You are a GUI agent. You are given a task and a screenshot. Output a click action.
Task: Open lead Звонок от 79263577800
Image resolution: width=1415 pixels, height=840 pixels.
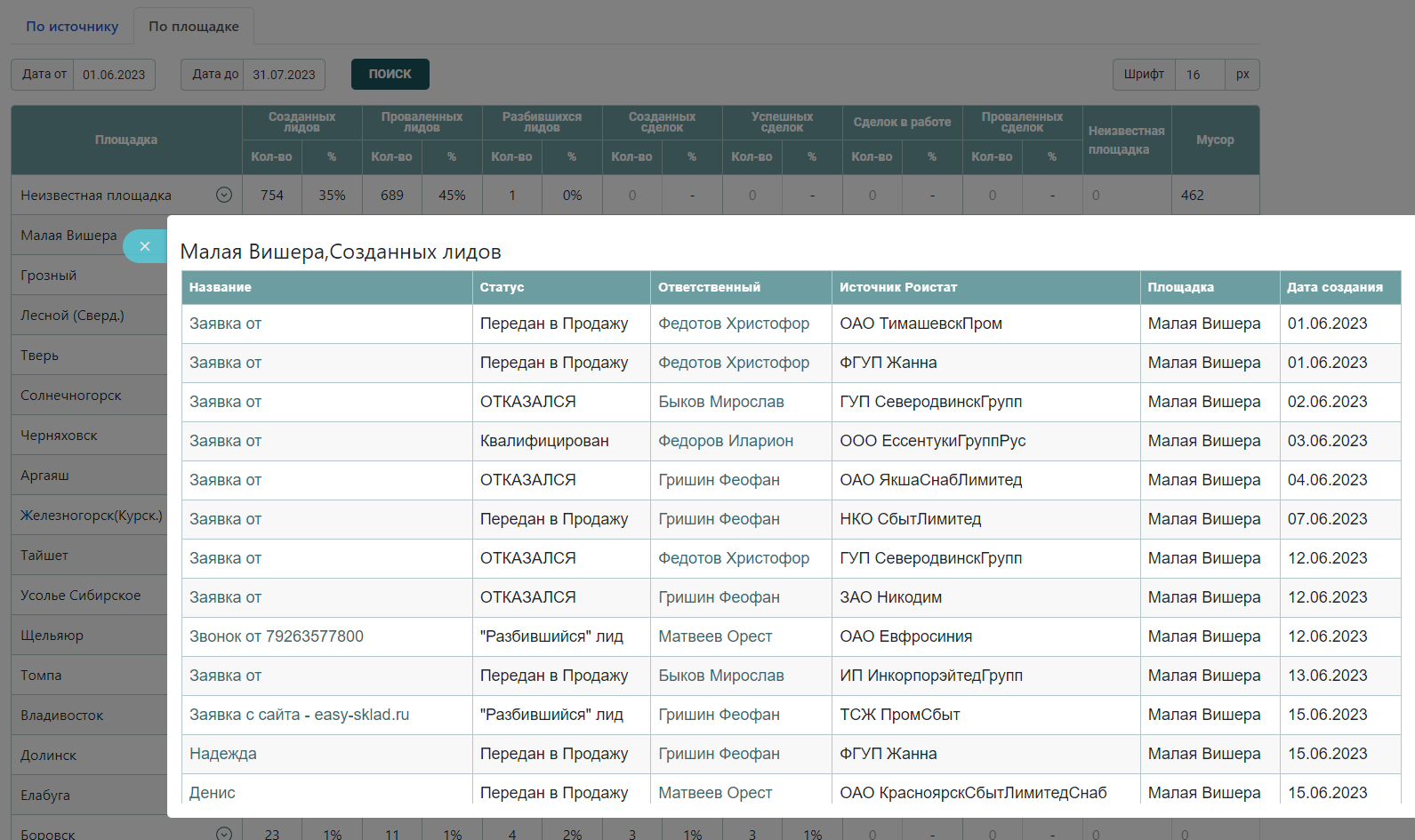[277, 636]
